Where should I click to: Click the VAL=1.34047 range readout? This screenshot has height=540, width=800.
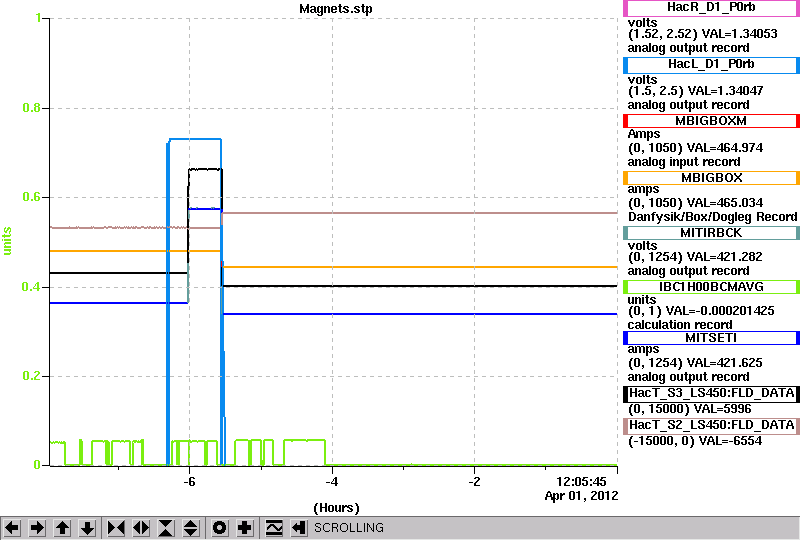pyautogui.click(x=695, y=91)
